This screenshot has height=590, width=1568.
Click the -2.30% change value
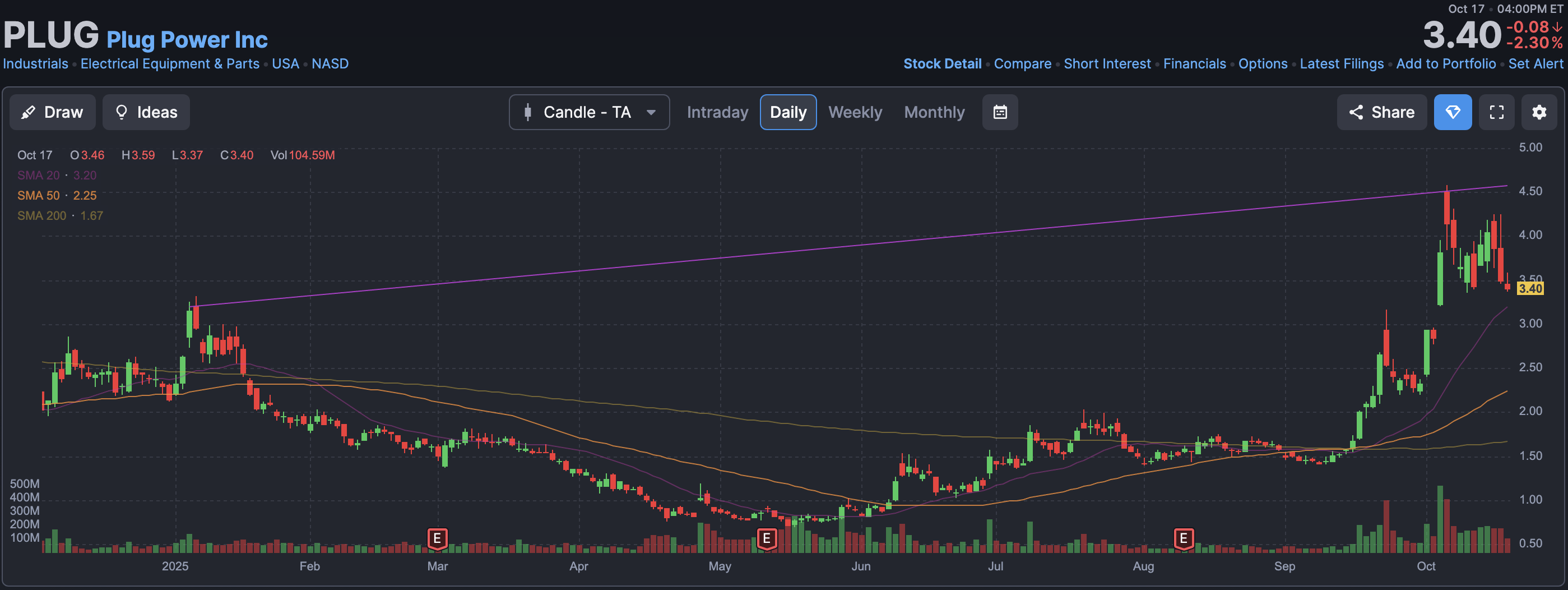point(1534,43)
